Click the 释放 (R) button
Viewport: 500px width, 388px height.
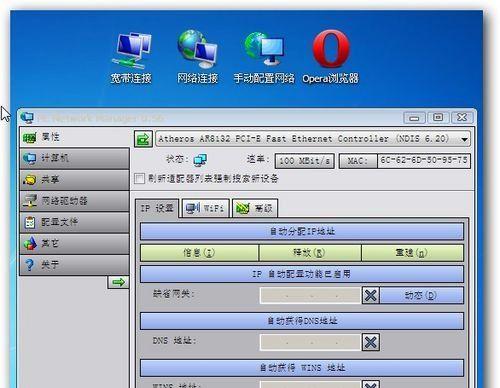pos(310,253)
